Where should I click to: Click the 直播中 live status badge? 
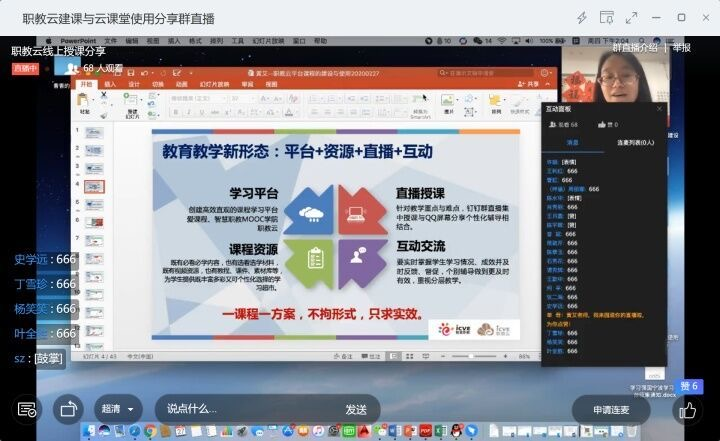click(25, 68)
